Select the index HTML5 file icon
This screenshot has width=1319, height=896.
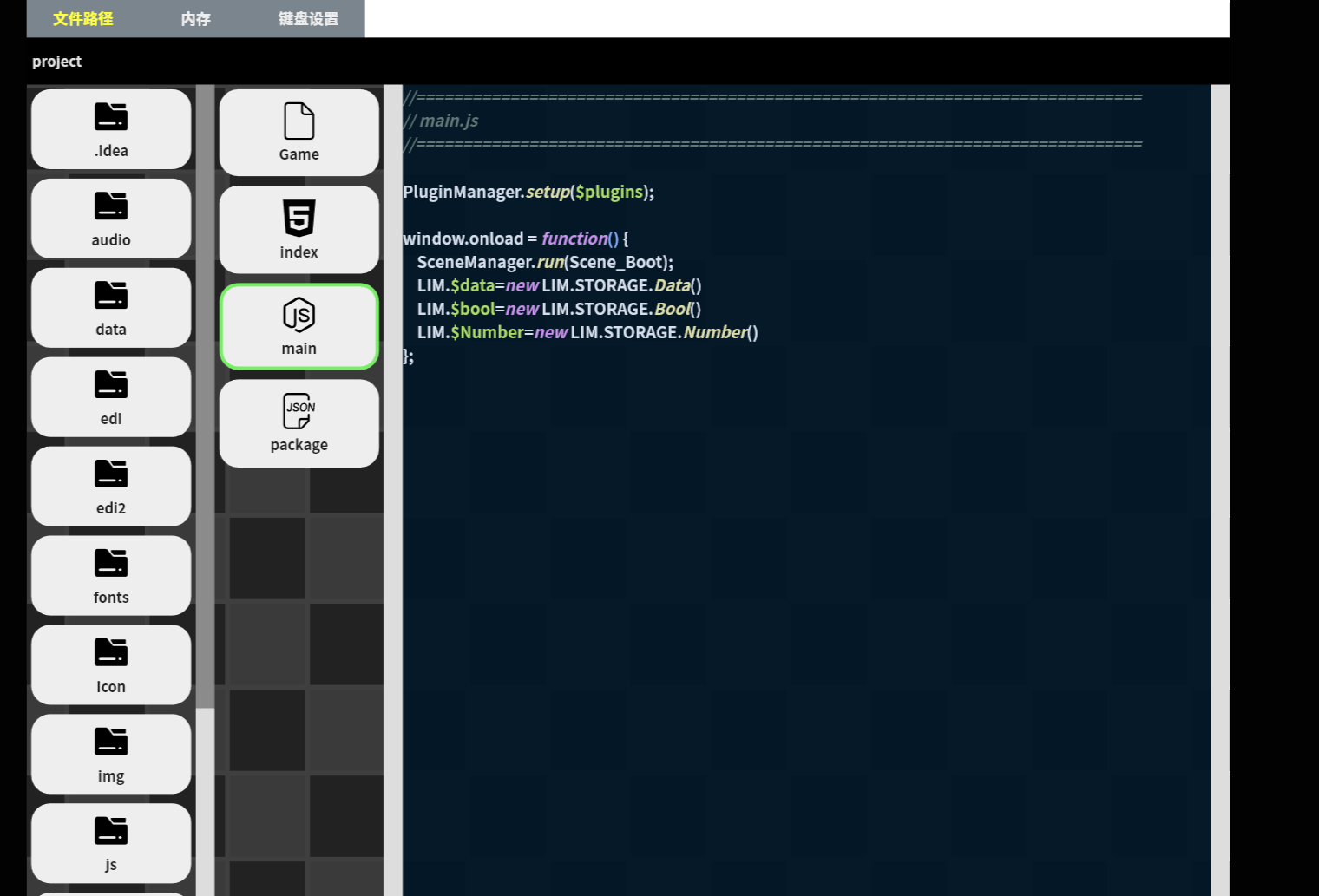pos(299,219)
